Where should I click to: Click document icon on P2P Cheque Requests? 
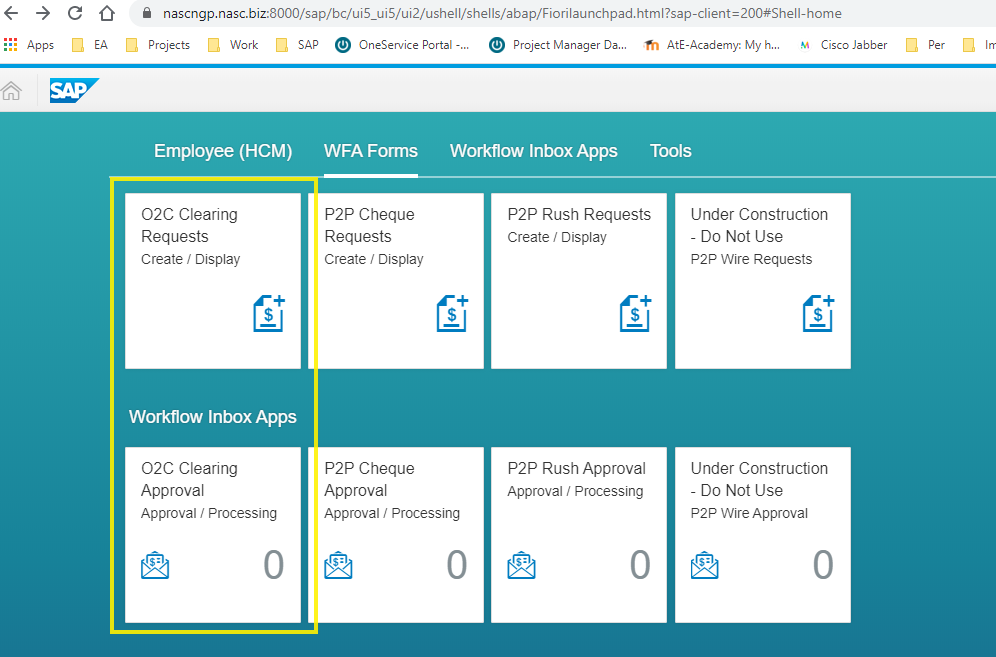tap(452, 313)
